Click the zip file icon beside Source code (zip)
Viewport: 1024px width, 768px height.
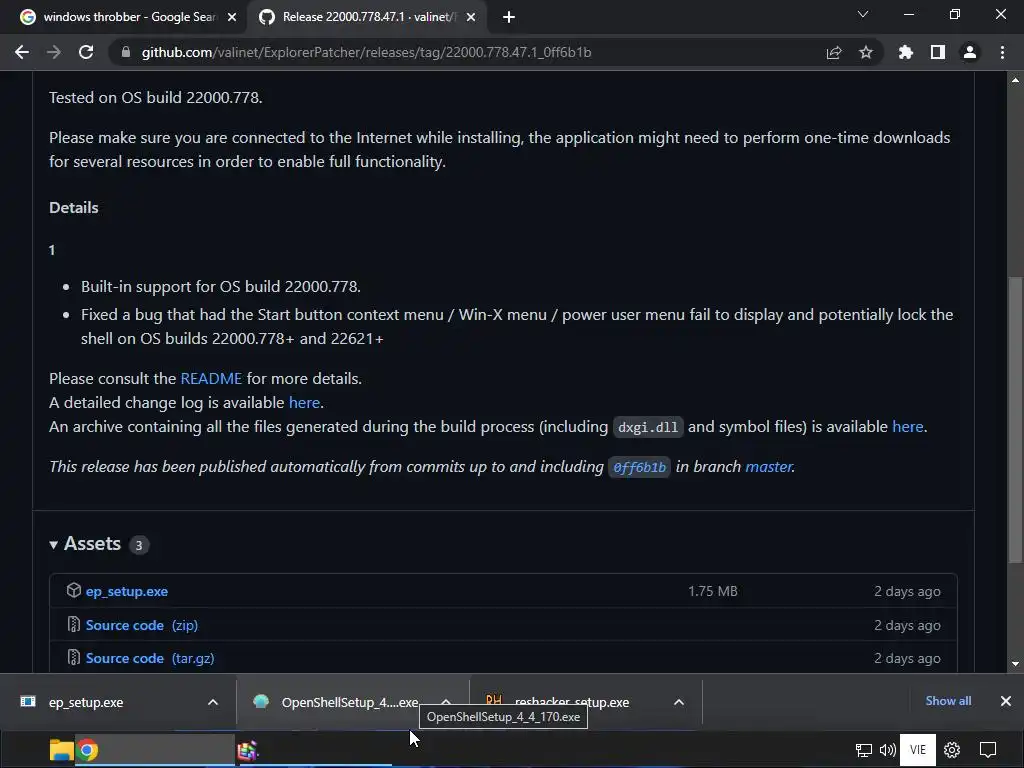point(74,624)
